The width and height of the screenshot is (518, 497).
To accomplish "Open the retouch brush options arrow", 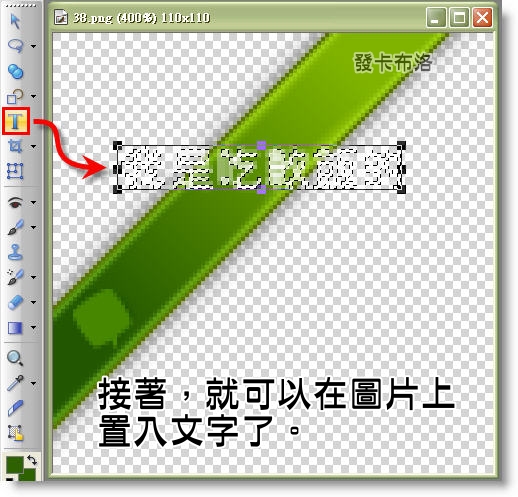I will tap(33, 277).
